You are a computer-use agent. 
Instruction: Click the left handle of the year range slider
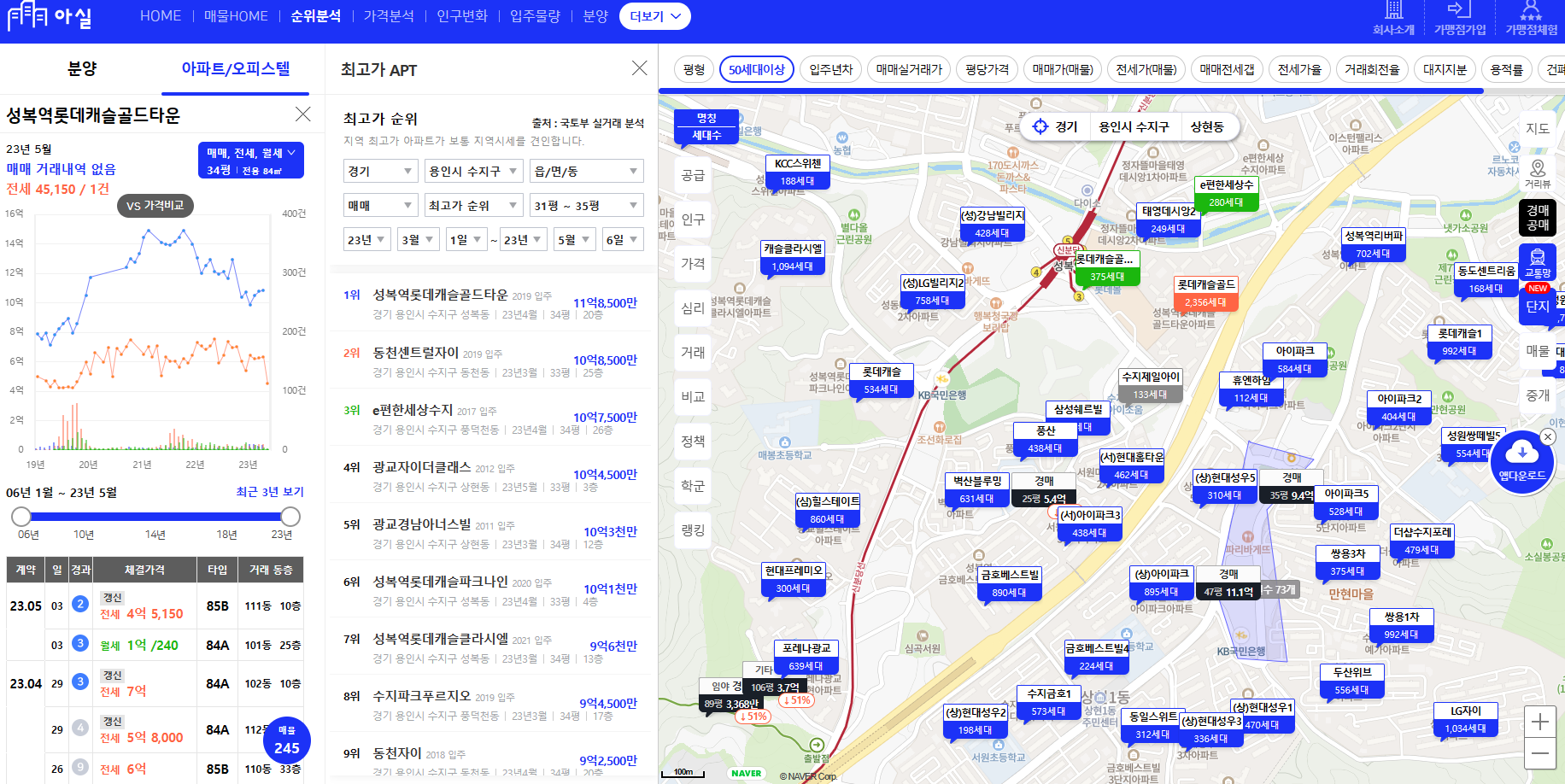[x=21, y=516]
